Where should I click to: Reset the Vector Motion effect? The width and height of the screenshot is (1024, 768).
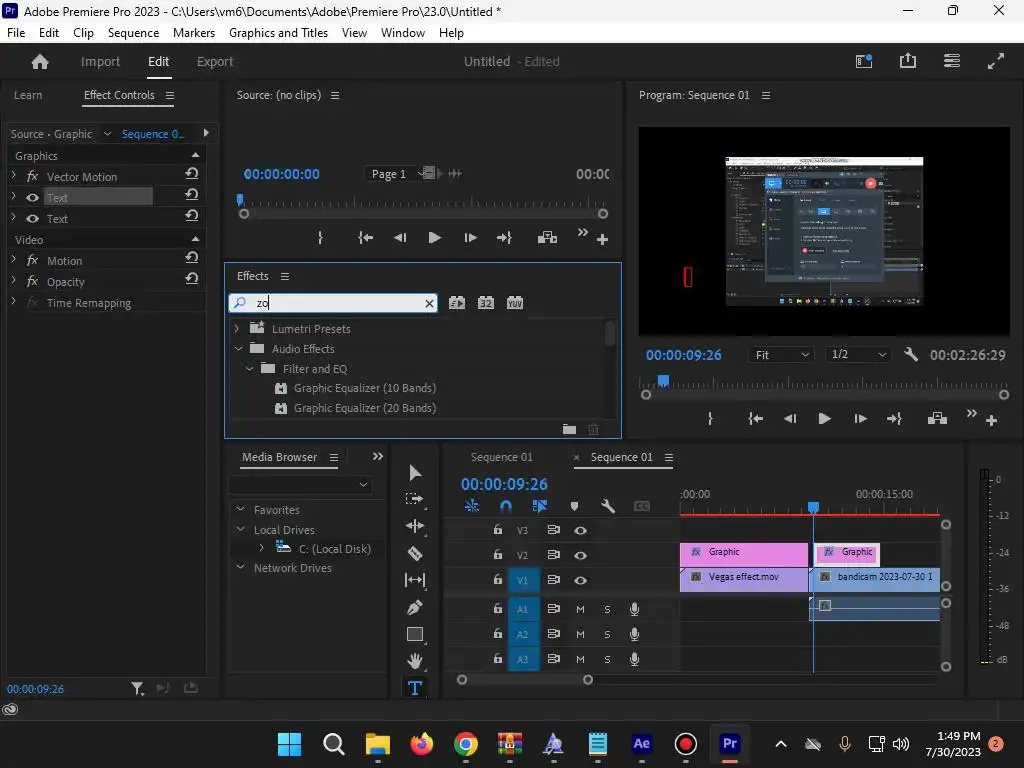pos(191,174)
